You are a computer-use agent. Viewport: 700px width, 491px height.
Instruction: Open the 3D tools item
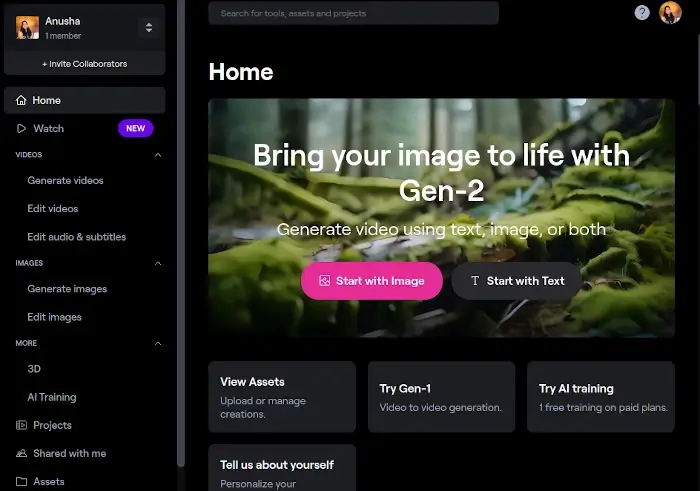click(x=34, y=369)
